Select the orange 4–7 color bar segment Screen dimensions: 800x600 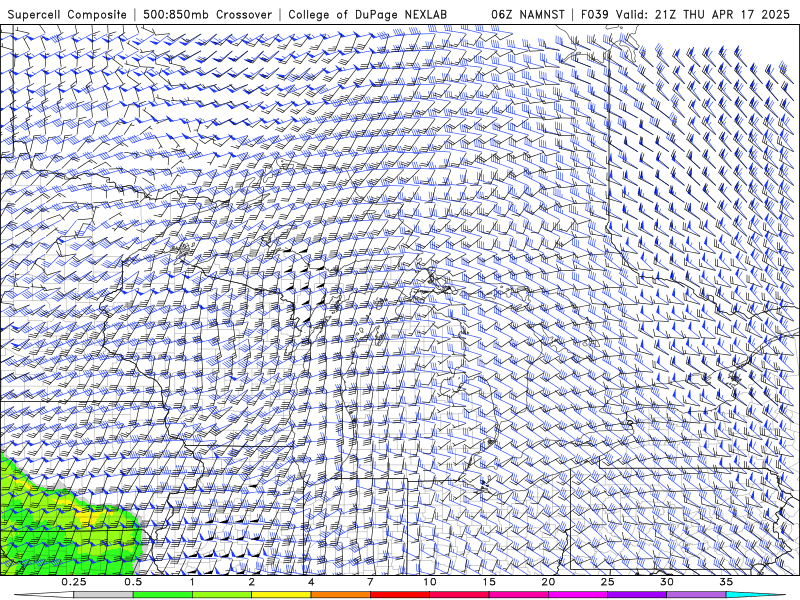pyautogui.click(x=340, y=595)
